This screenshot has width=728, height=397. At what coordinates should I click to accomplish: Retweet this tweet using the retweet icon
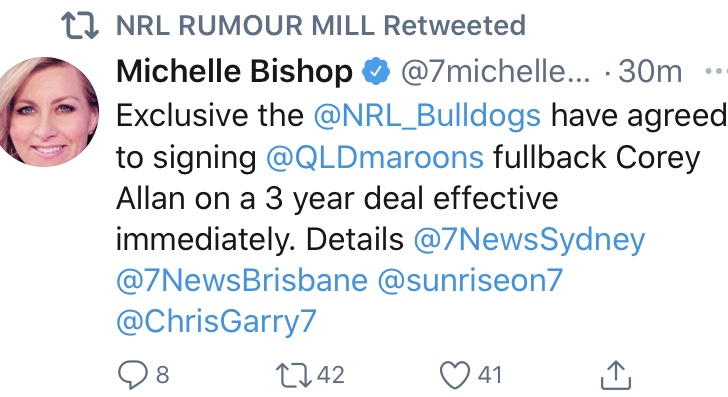pos(294,375)
